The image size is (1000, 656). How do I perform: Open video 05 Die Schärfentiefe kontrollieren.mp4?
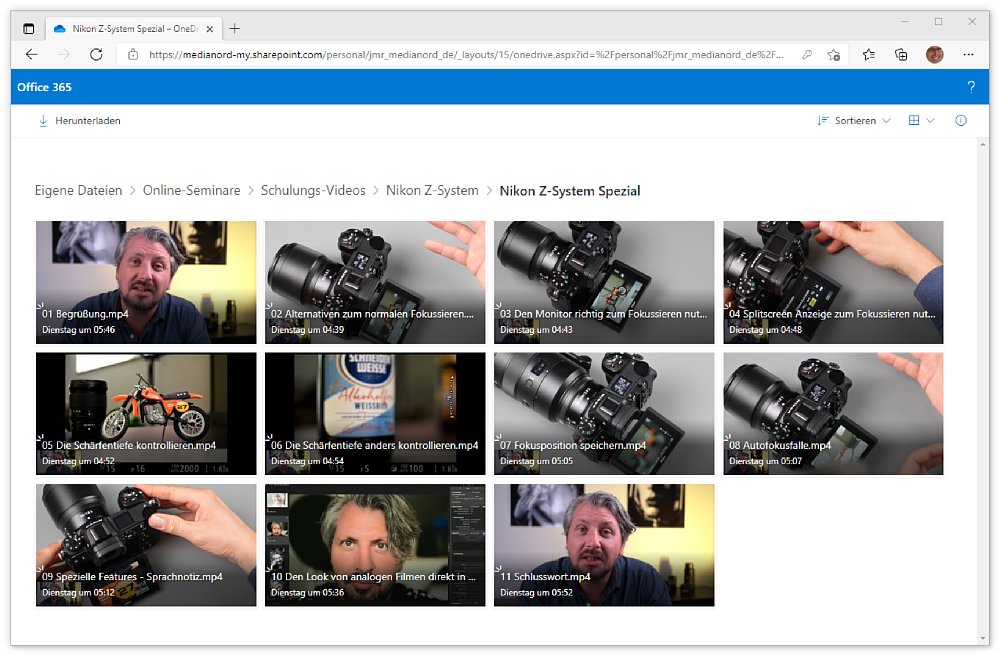pyautogui.click(x=146, y=414)
